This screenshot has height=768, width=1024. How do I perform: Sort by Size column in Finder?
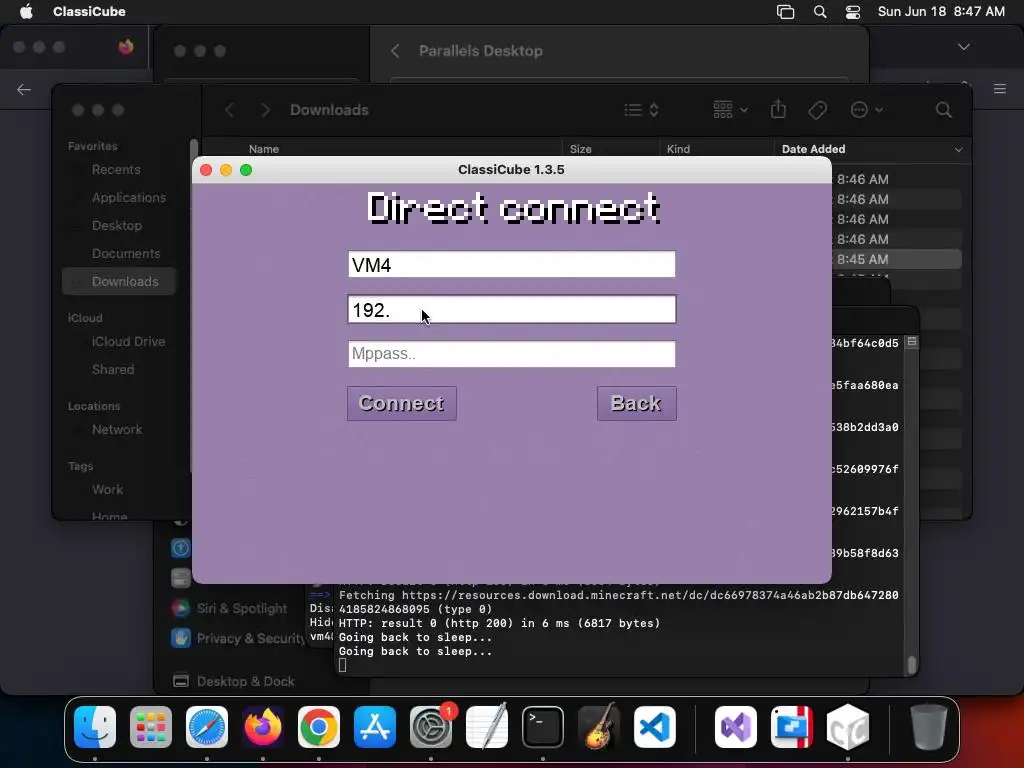coord(581,150)
